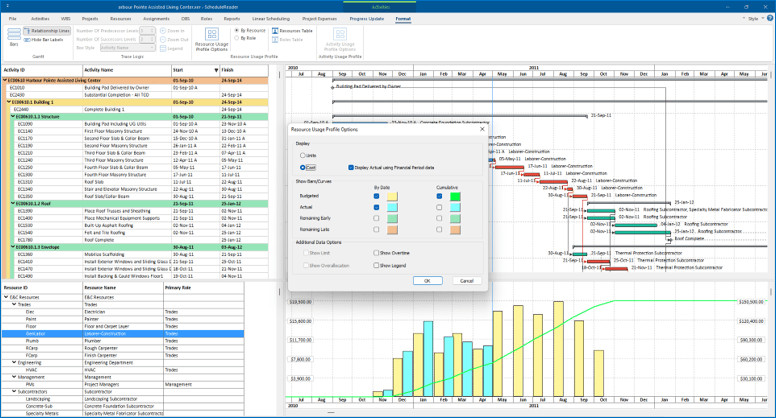The image size is (776, 418).
Task: Open the Box Style Activity Name dropdown
Action: point(128,48)
